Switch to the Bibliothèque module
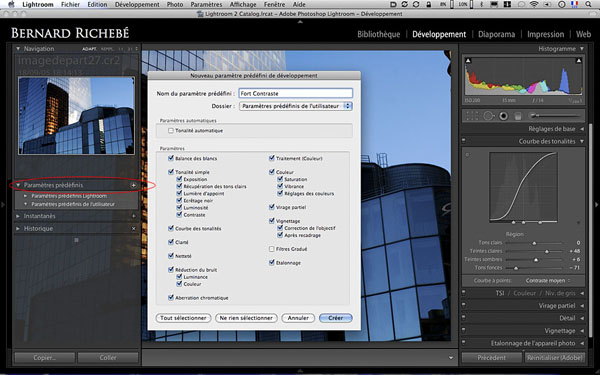 [x=378, y=34]
